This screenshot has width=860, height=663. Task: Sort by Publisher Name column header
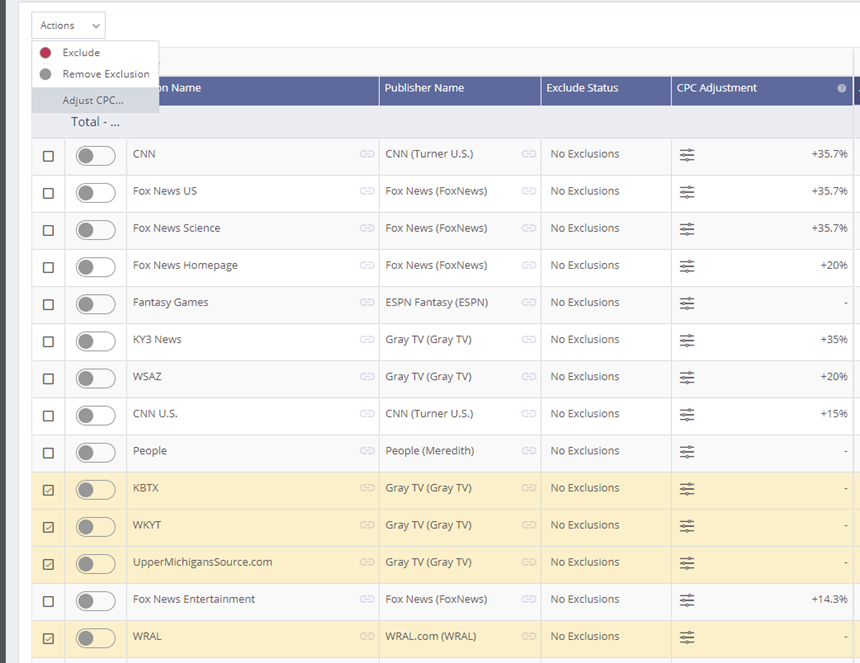pos(424,88)
